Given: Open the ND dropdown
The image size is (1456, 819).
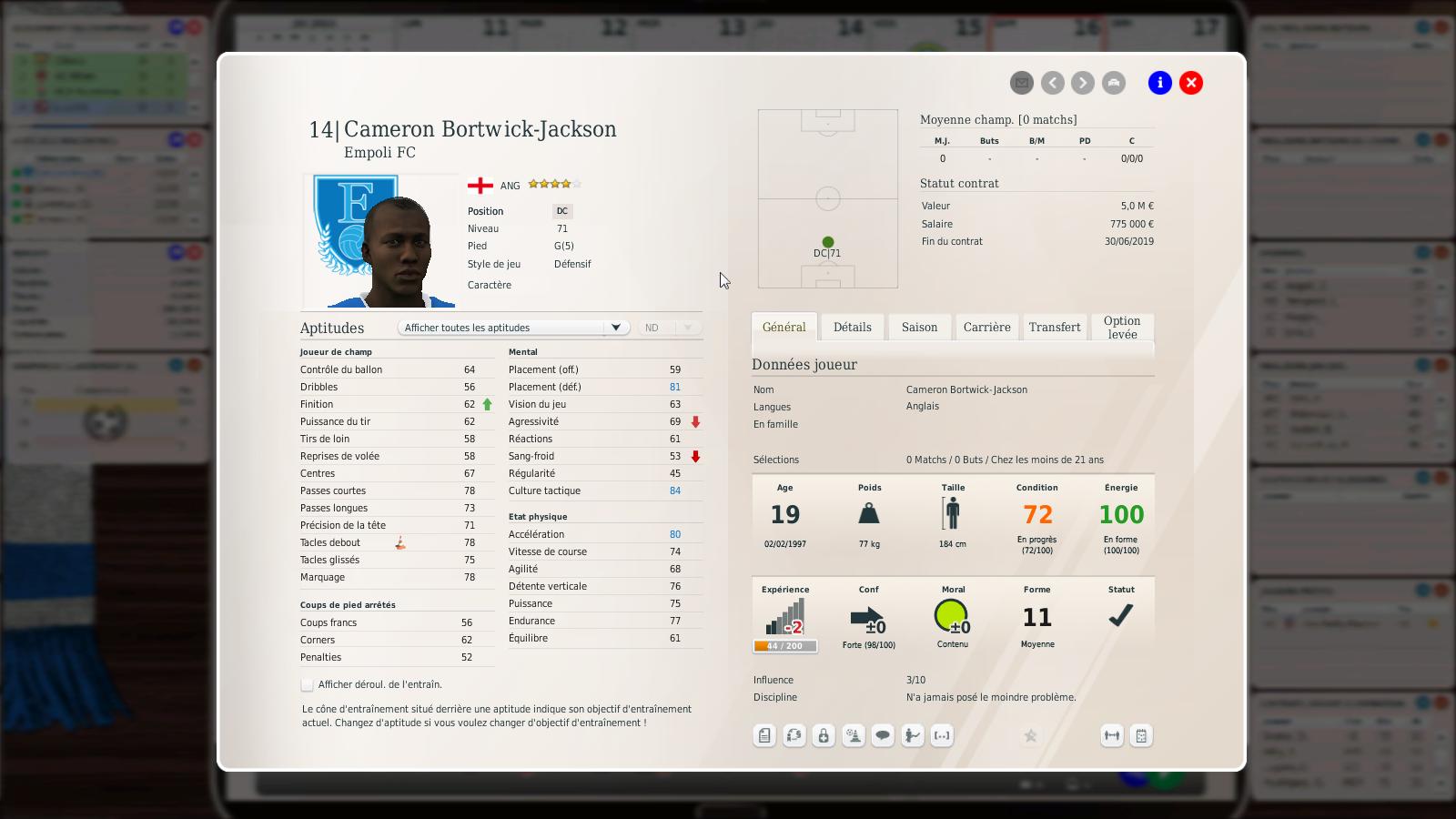Looking at the screenshot, I should click(669, 328).
